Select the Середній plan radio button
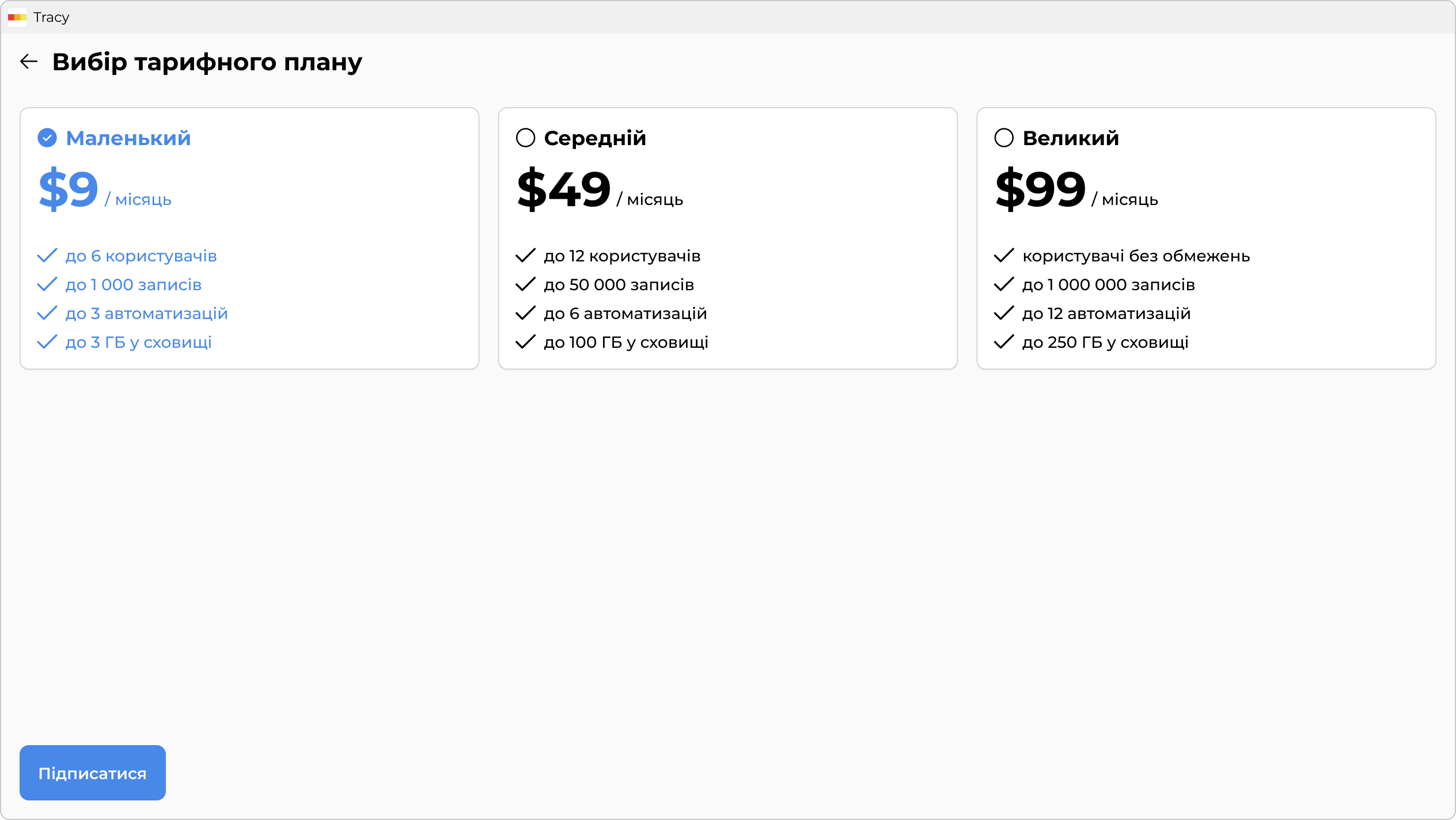The width and height of the screenshot is (1456, 820). point(525,138)
